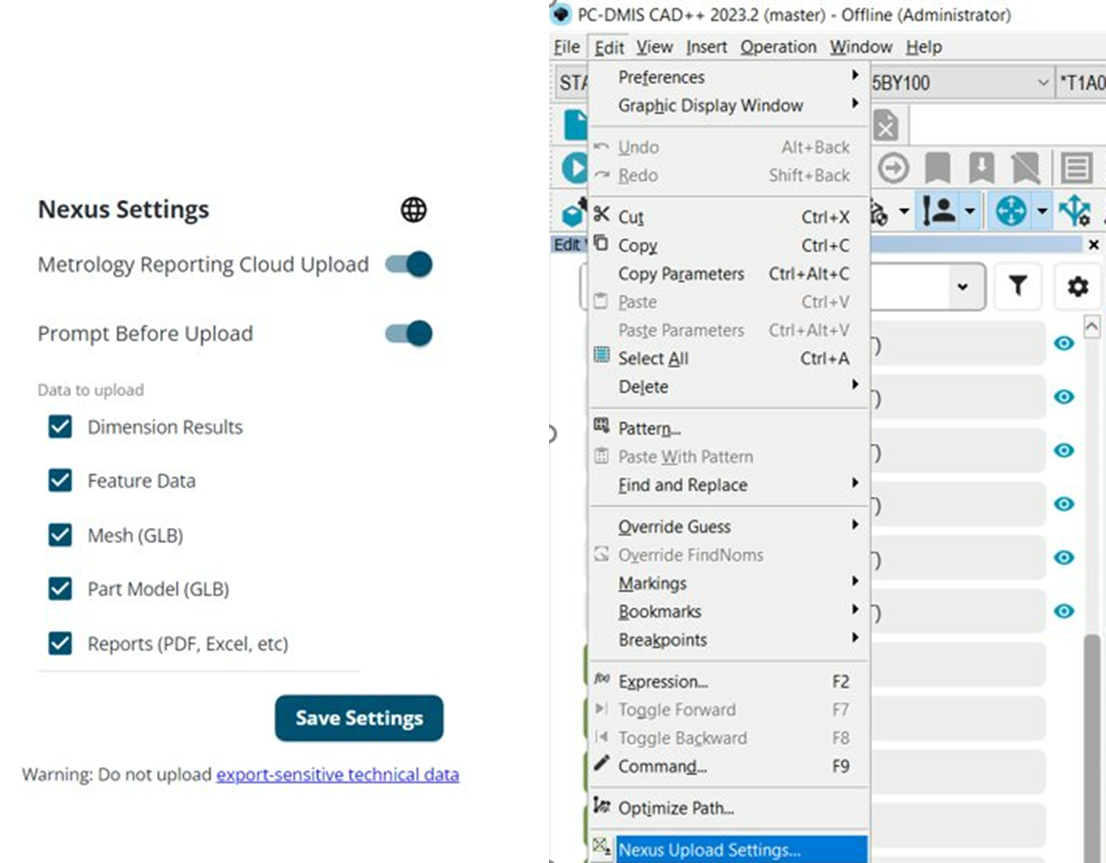
Task: Open the Help menu
Action: point(923,47)
